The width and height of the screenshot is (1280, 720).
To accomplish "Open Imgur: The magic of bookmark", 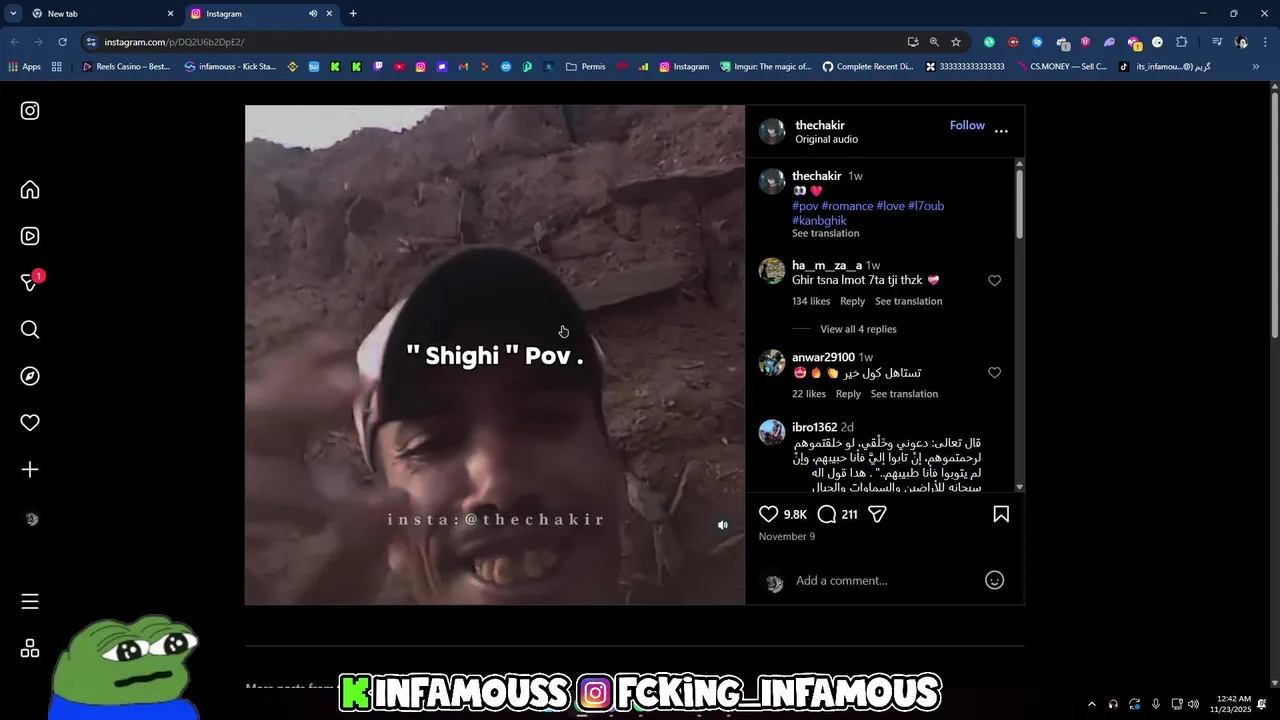I will [765, 67].
